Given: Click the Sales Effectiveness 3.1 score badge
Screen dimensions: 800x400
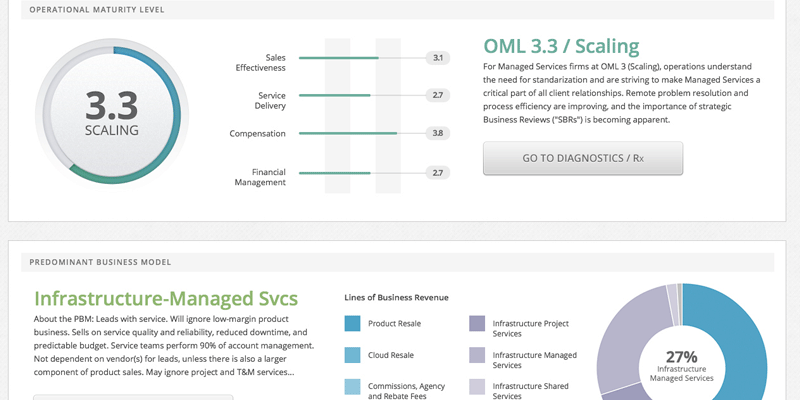Looking at the screenshot, I should tap(437, 58).
